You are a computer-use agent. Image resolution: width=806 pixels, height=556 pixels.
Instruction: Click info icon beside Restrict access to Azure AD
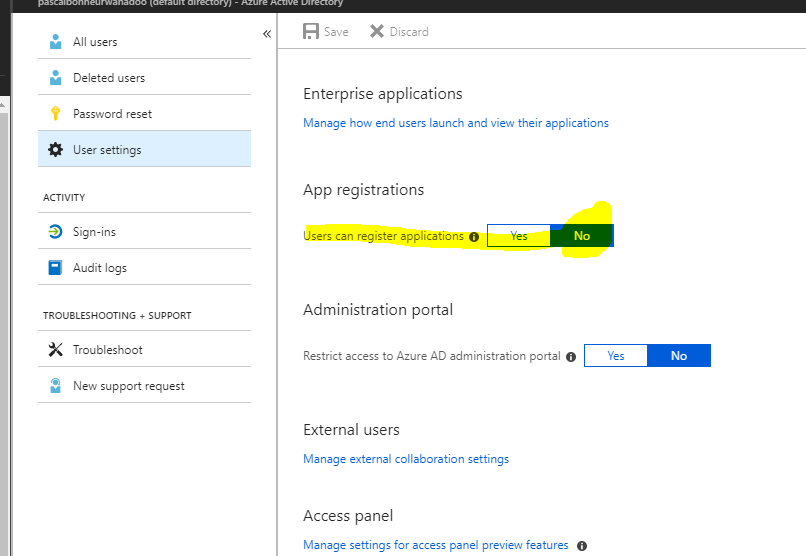571,357
